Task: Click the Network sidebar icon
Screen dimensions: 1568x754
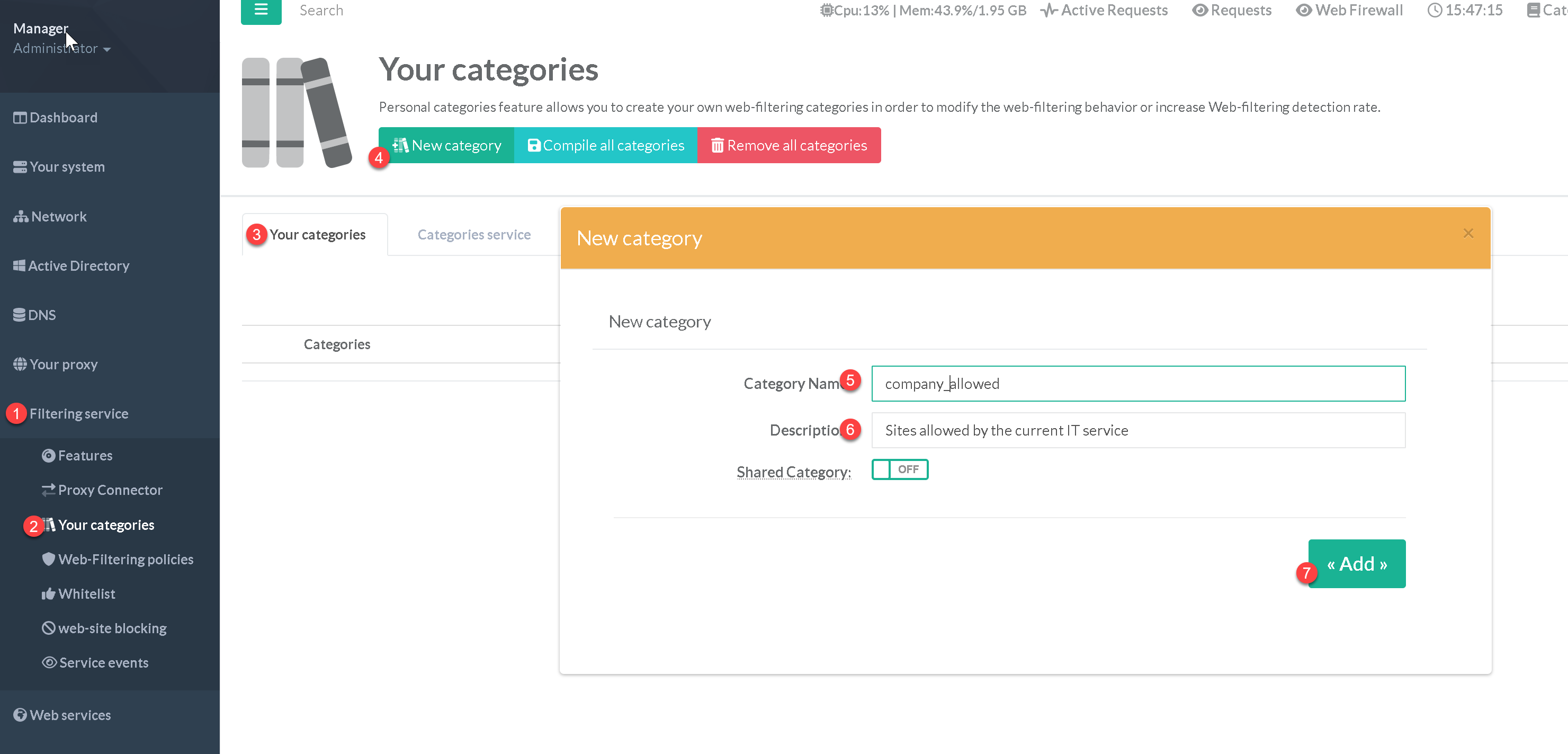Action: 21,217
